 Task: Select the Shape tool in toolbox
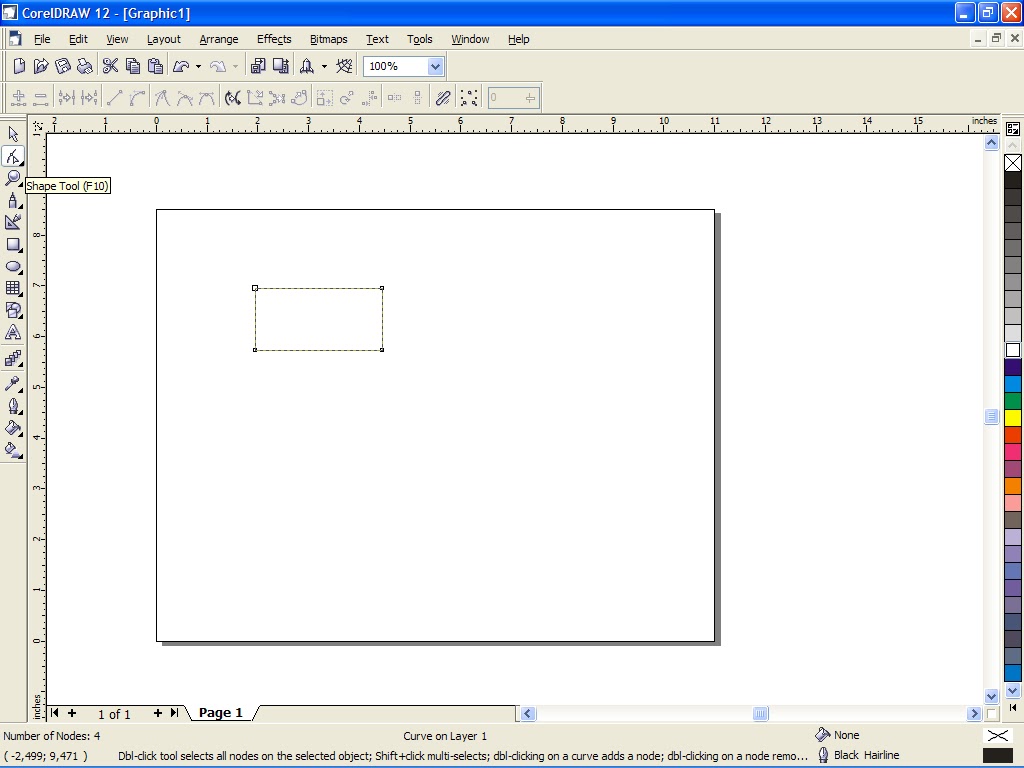[13, 156]
